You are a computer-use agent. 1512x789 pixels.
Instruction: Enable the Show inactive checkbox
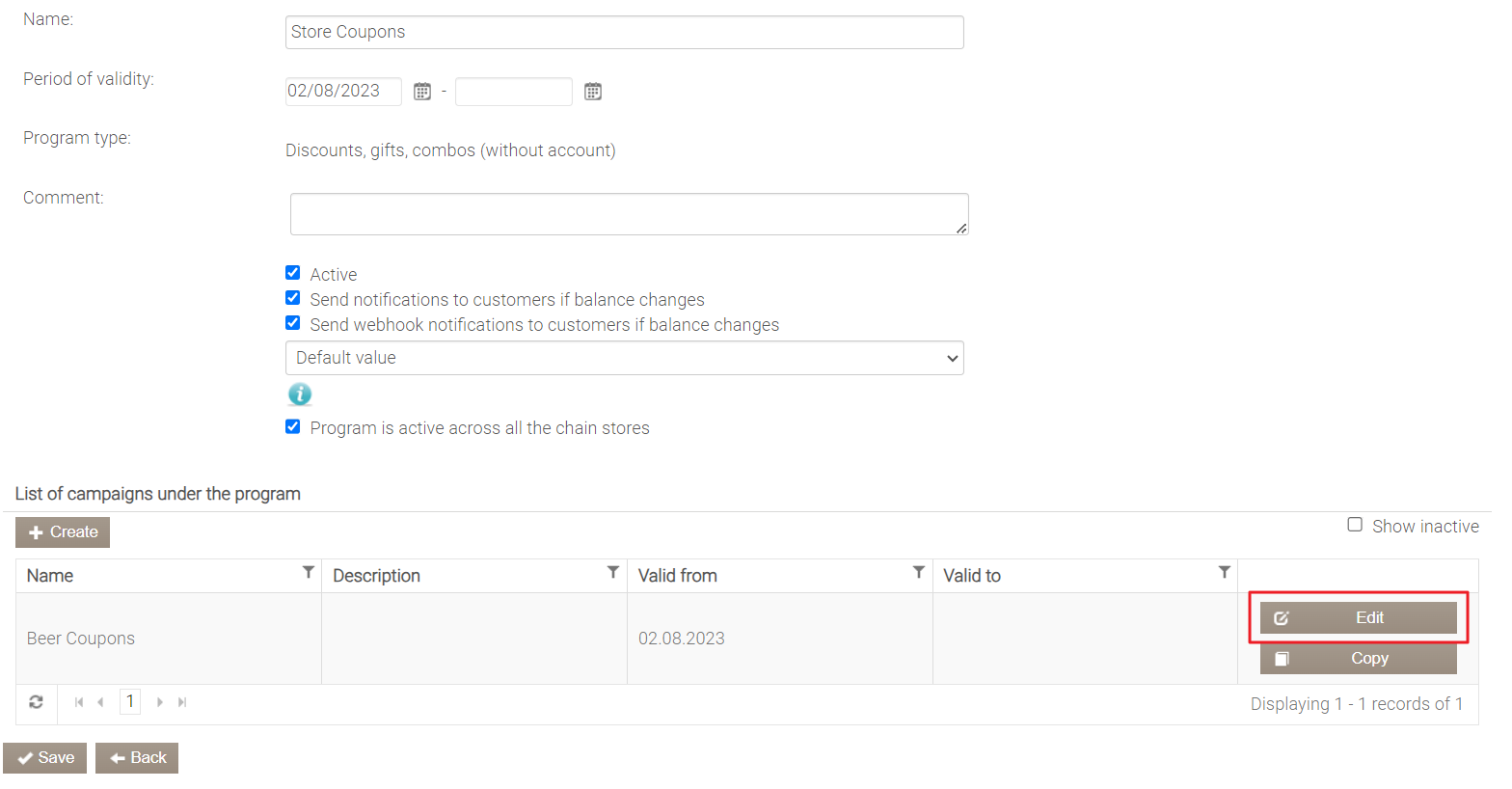(1355, 525)
